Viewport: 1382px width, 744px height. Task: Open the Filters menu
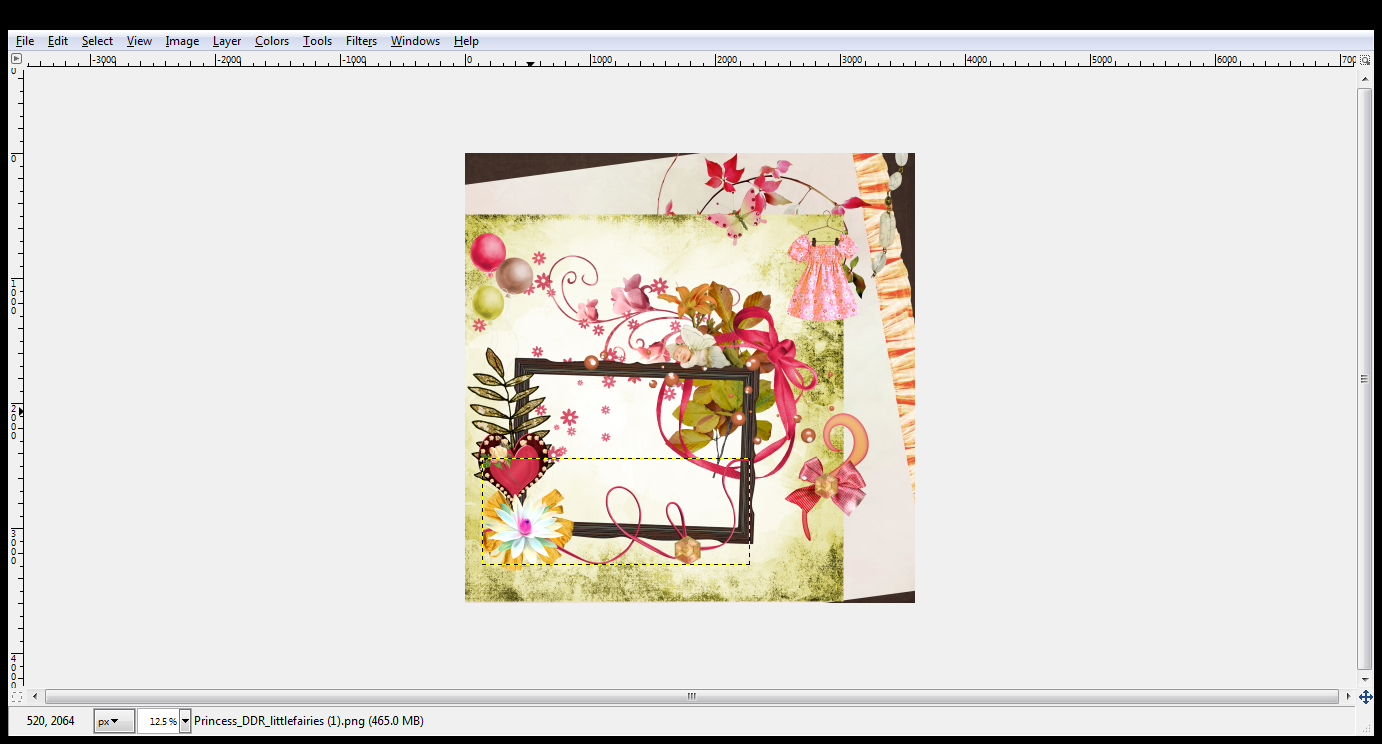click(361, 41)
